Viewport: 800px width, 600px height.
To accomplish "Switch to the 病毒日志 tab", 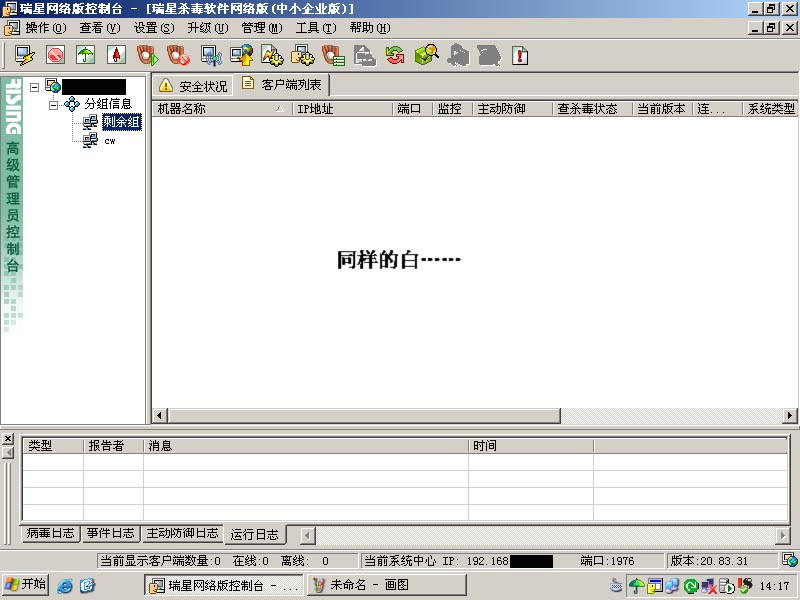I will pyautogui.click(x=51, y=534).
